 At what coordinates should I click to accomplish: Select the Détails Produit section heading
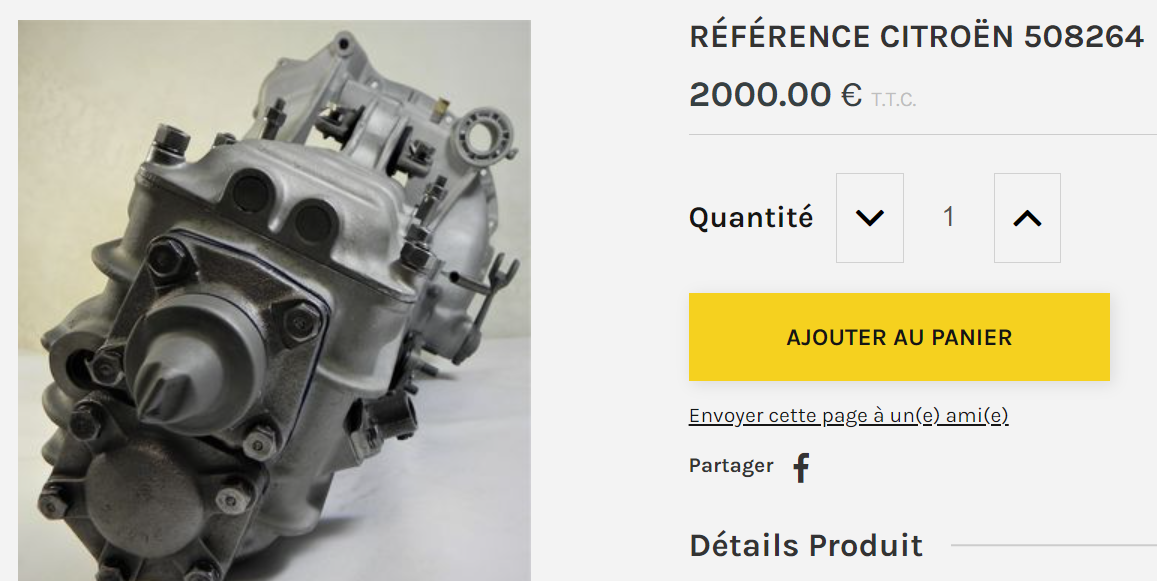click(x=806, y=546)
